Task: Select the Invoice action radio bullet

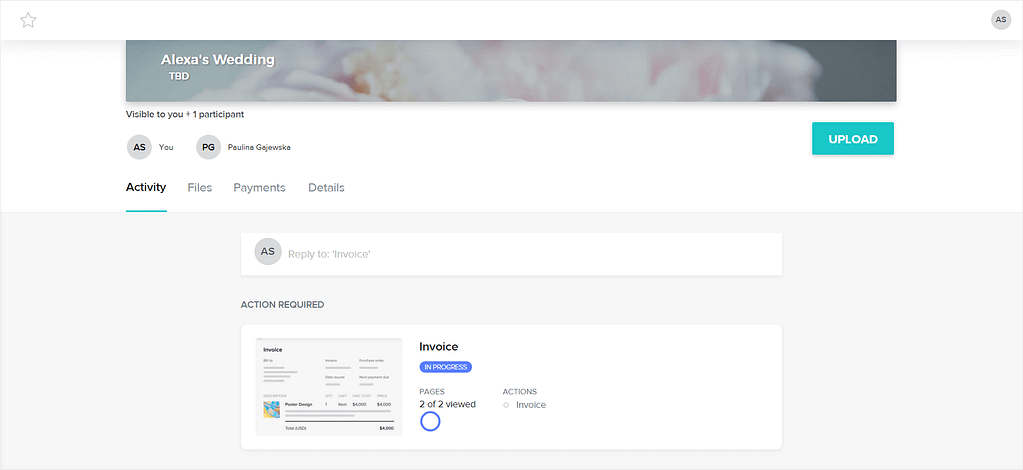Action: click(x=506, y=405)
